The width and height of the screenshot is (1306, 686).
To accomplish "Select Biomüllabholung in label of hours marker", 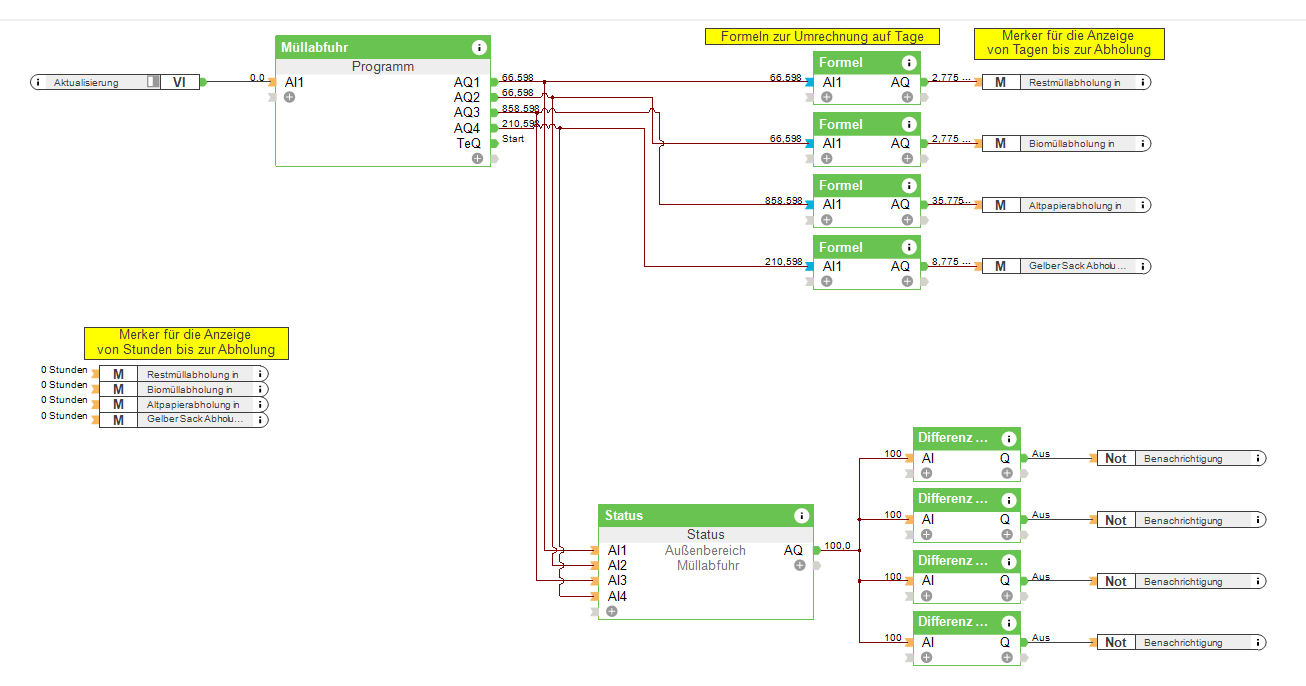I will pyautogui.click(x=190, y=389).
